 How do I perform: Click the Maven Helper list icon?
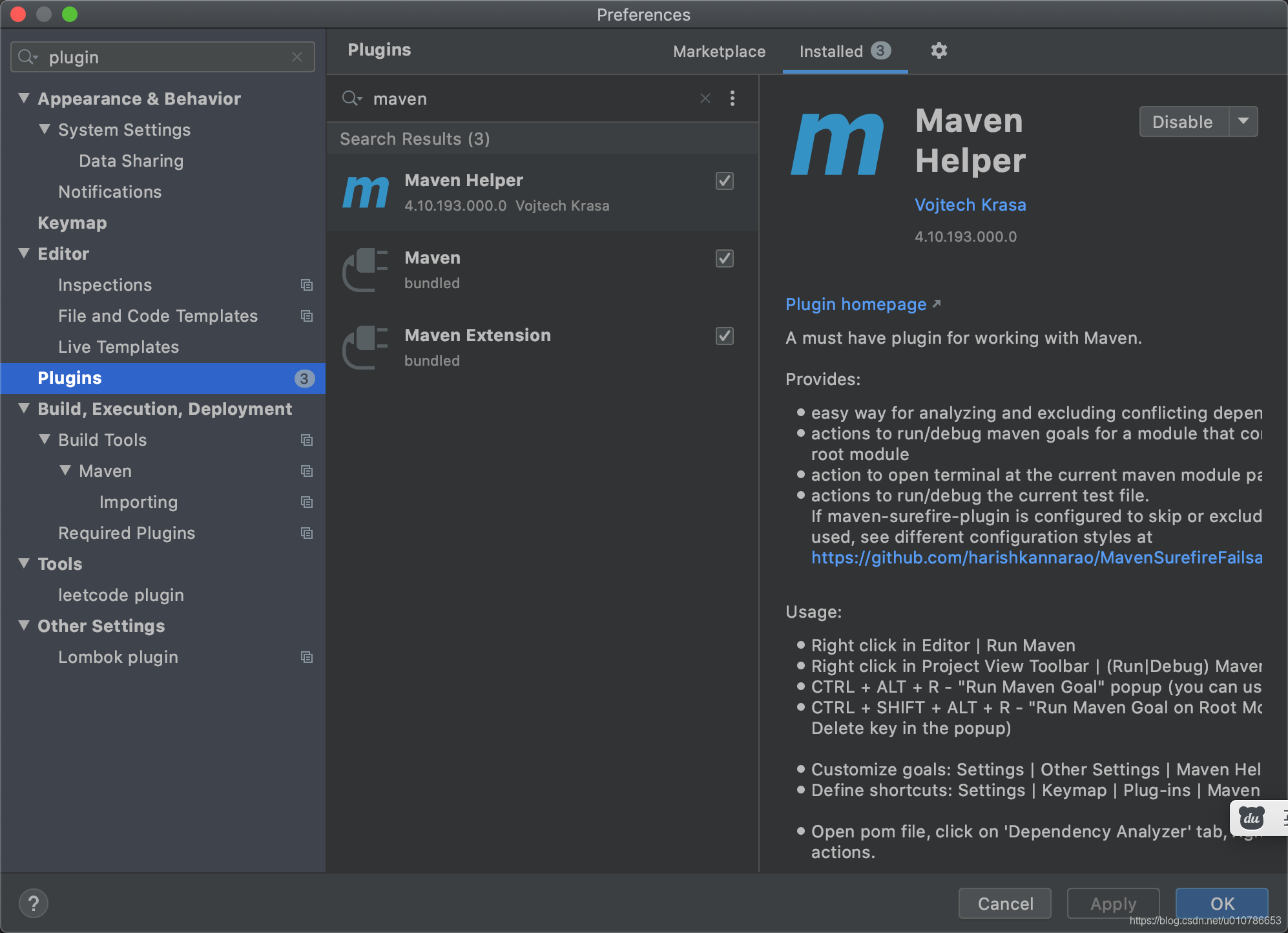tap(366, 193)
